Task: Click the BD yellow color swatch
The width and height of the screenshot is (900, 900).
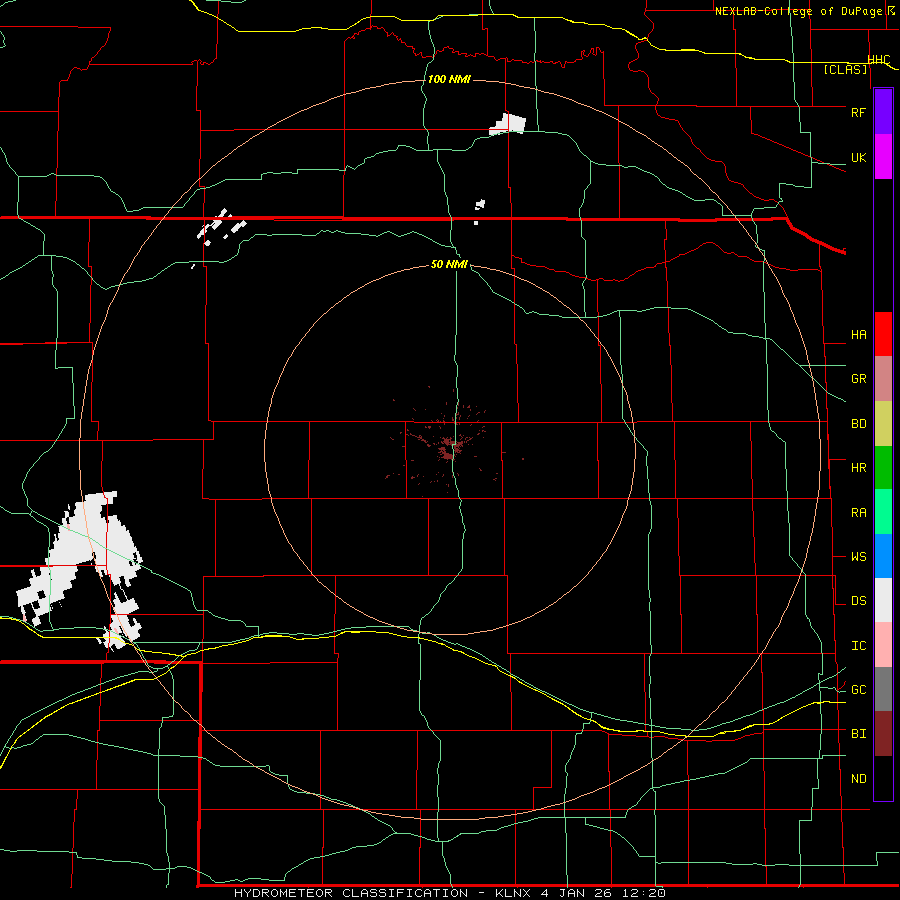Action: (x=883, y=424)
